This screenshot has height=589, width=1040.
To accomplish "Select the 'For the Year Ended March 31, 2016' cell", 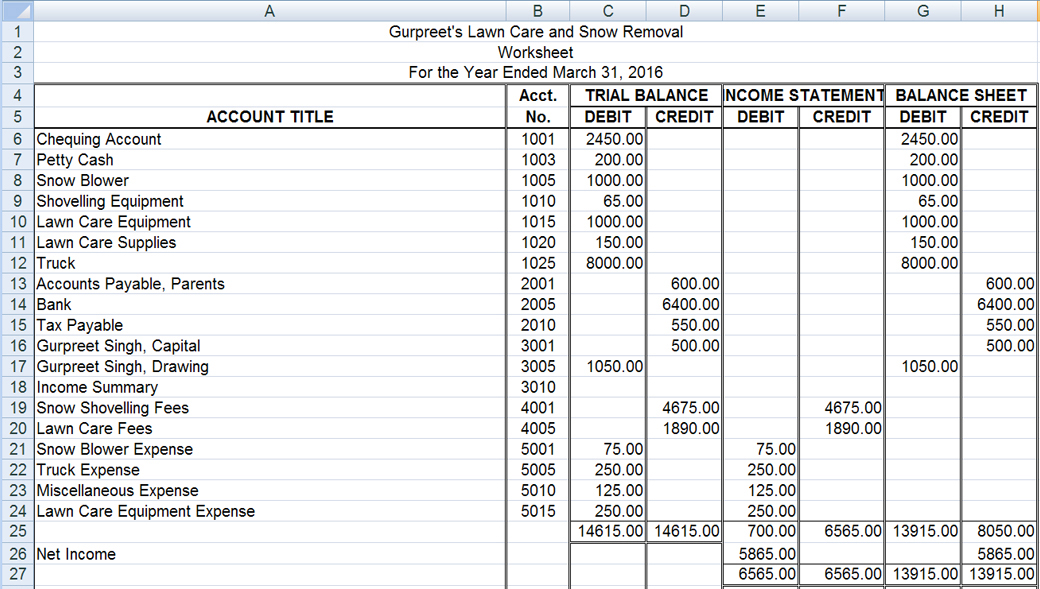I will (537, 72).
